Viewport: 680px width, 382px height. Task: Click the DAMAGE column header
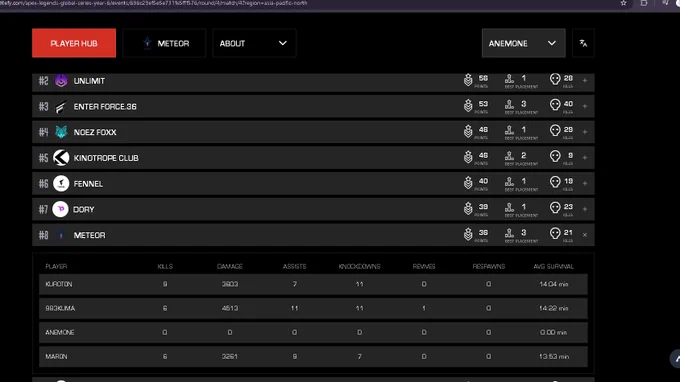229,266
